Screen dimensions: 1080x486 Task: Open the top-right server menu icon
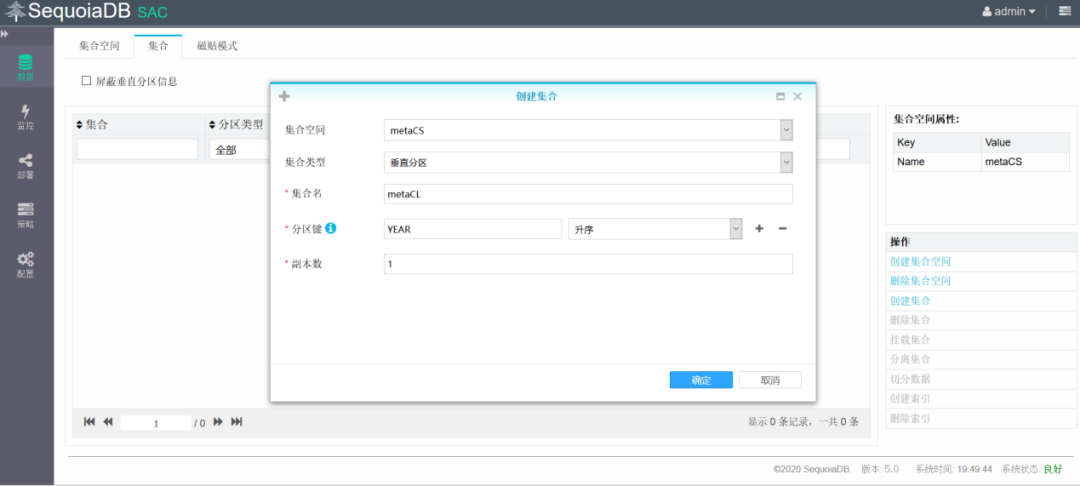pyautogui.click(x=1064, y=11)
